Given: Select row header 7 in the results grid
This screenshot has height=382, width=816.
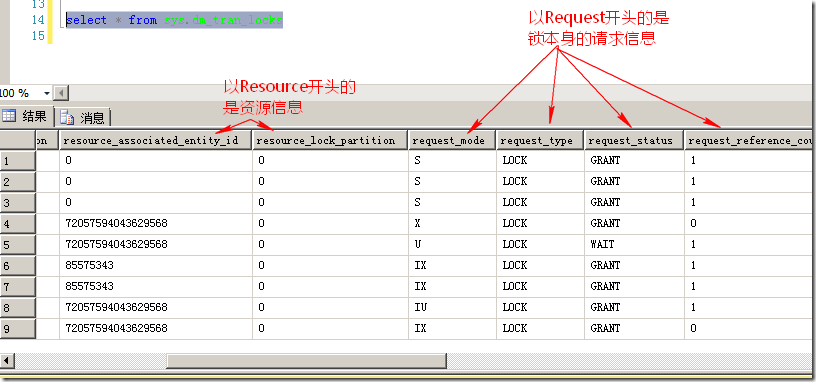Looking at the screenshot, I should click(x=18, y=287).
